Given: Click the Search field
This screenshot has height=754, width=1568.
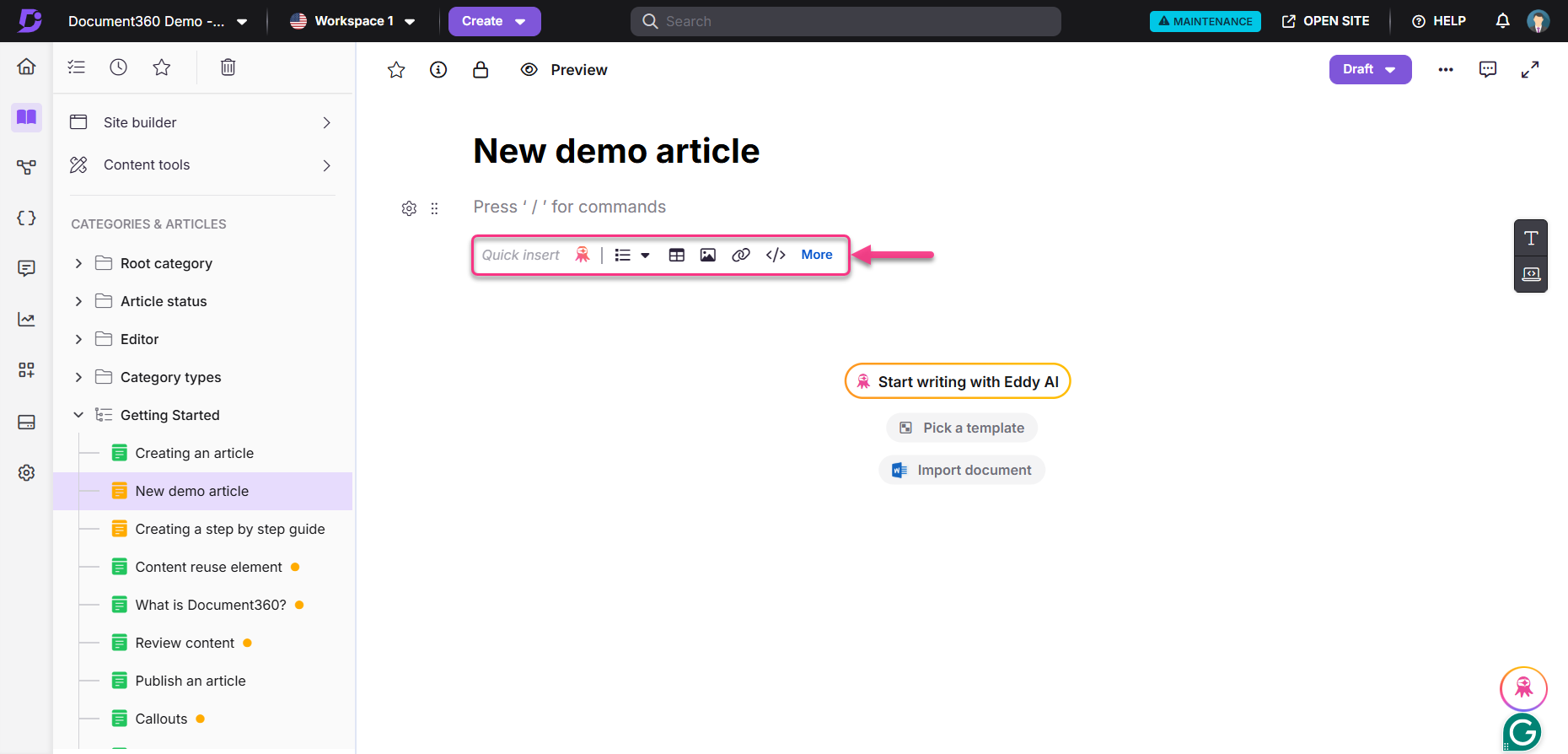Looking at the screenshot, I should point(846,21).
